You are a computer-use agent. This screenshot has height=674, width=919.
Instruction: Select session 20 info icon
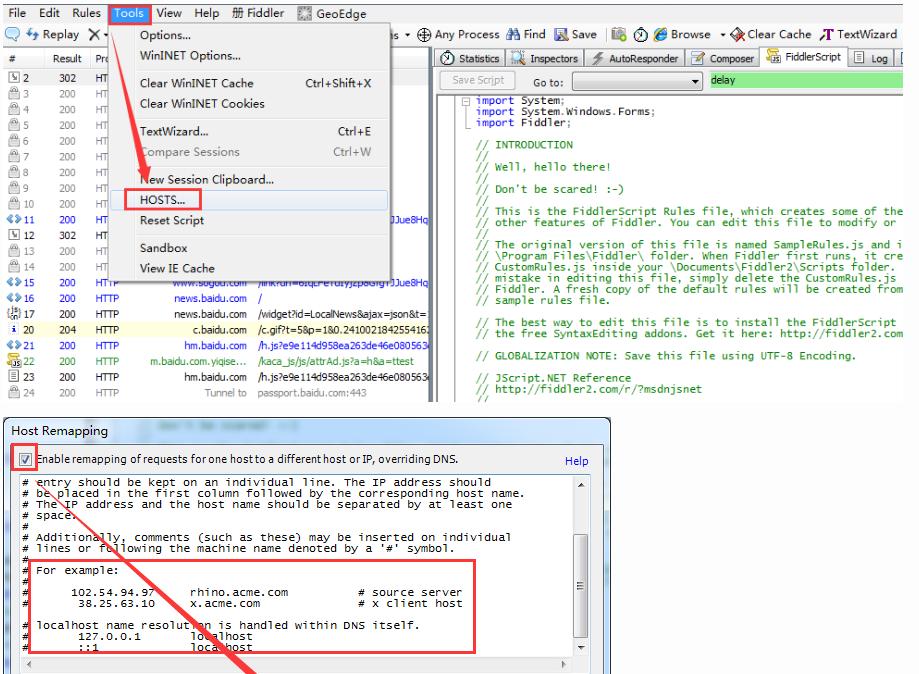point(14,329)
